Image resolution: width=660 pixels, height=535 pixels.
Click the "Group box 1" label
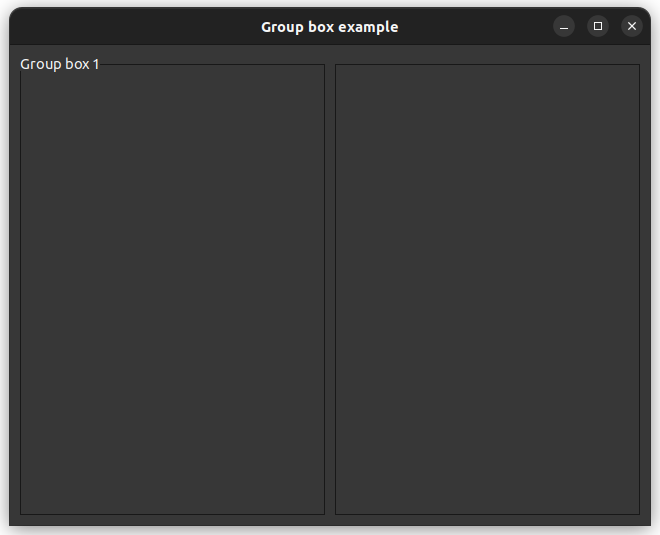(60, 64)
